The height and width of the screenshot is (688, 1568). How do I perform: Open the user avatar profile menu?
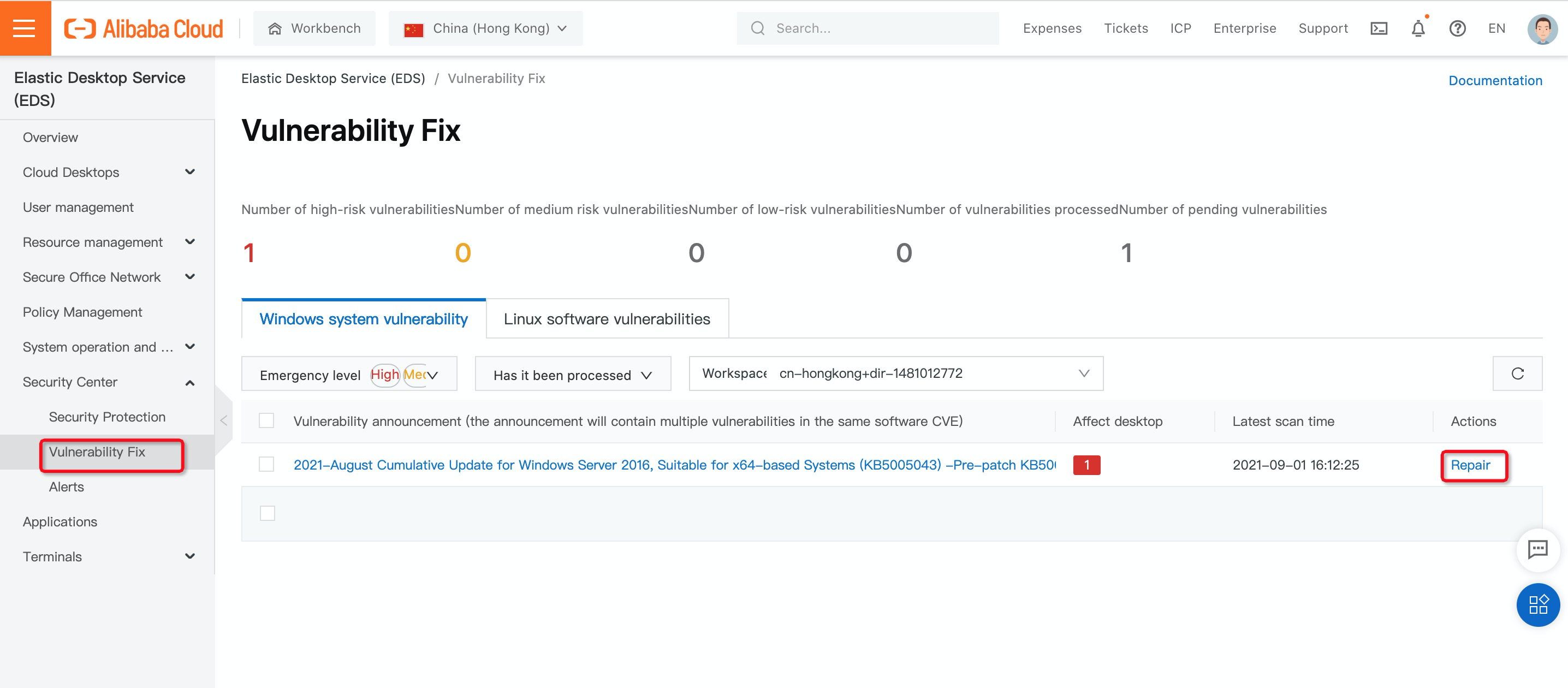[x=1542, y=28]
